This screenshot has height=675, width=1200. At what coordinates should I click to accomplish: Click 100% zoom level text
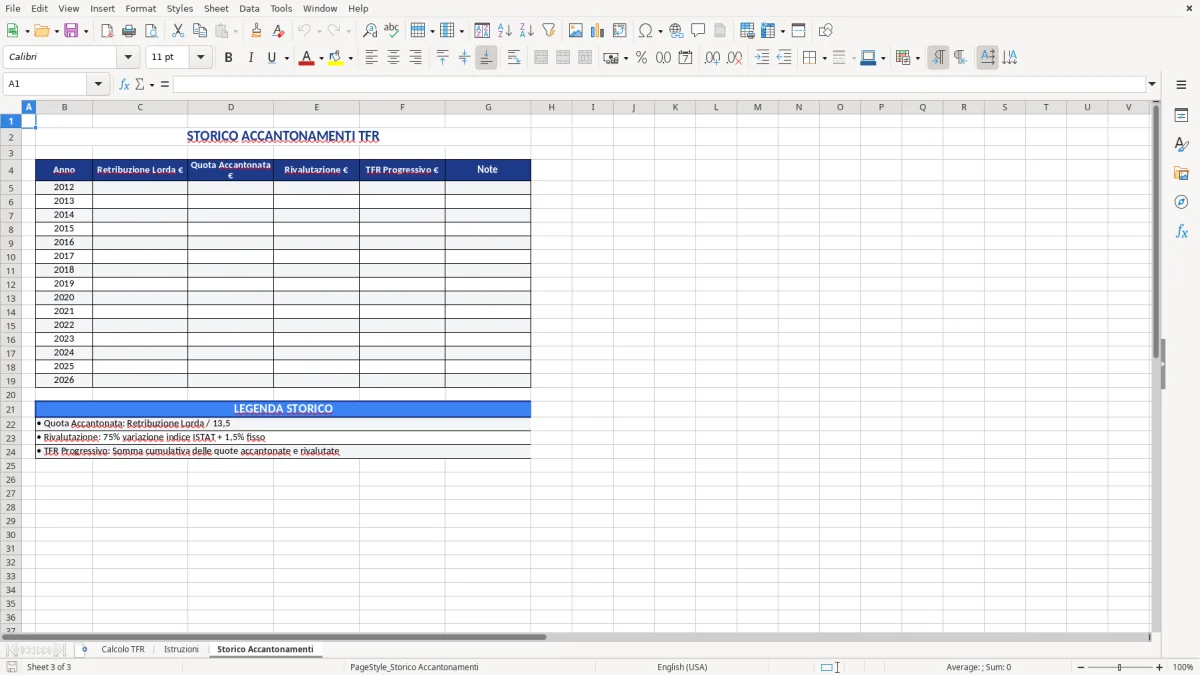tap(1183, 667)
